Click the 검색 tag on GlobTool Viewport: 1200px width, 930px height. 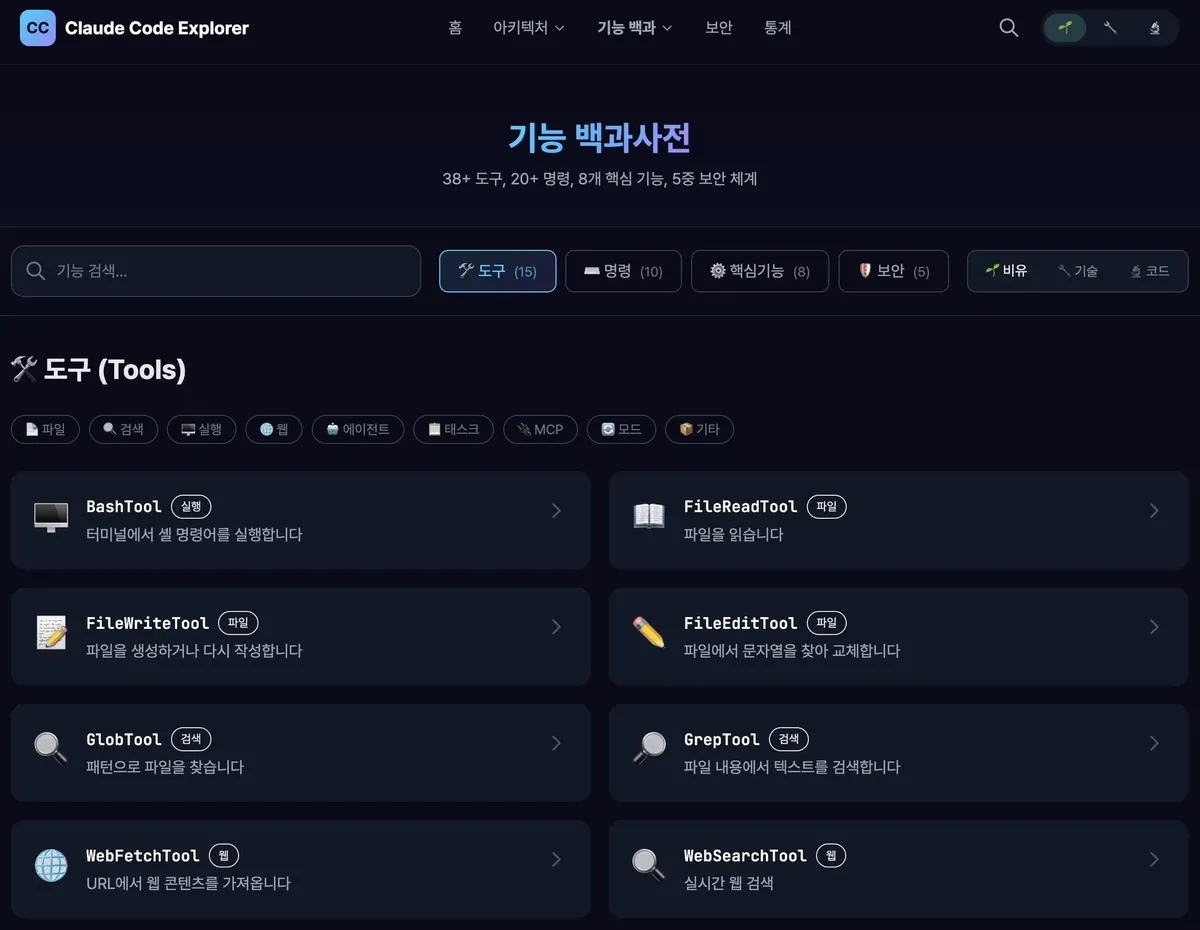(x=191, y=739)
